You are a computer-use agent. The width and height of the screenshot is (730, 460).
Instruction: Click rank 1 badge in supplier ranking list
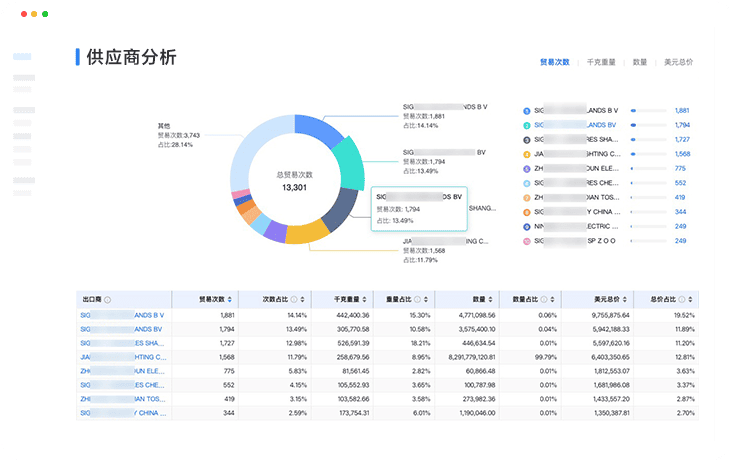coord(526,110)
